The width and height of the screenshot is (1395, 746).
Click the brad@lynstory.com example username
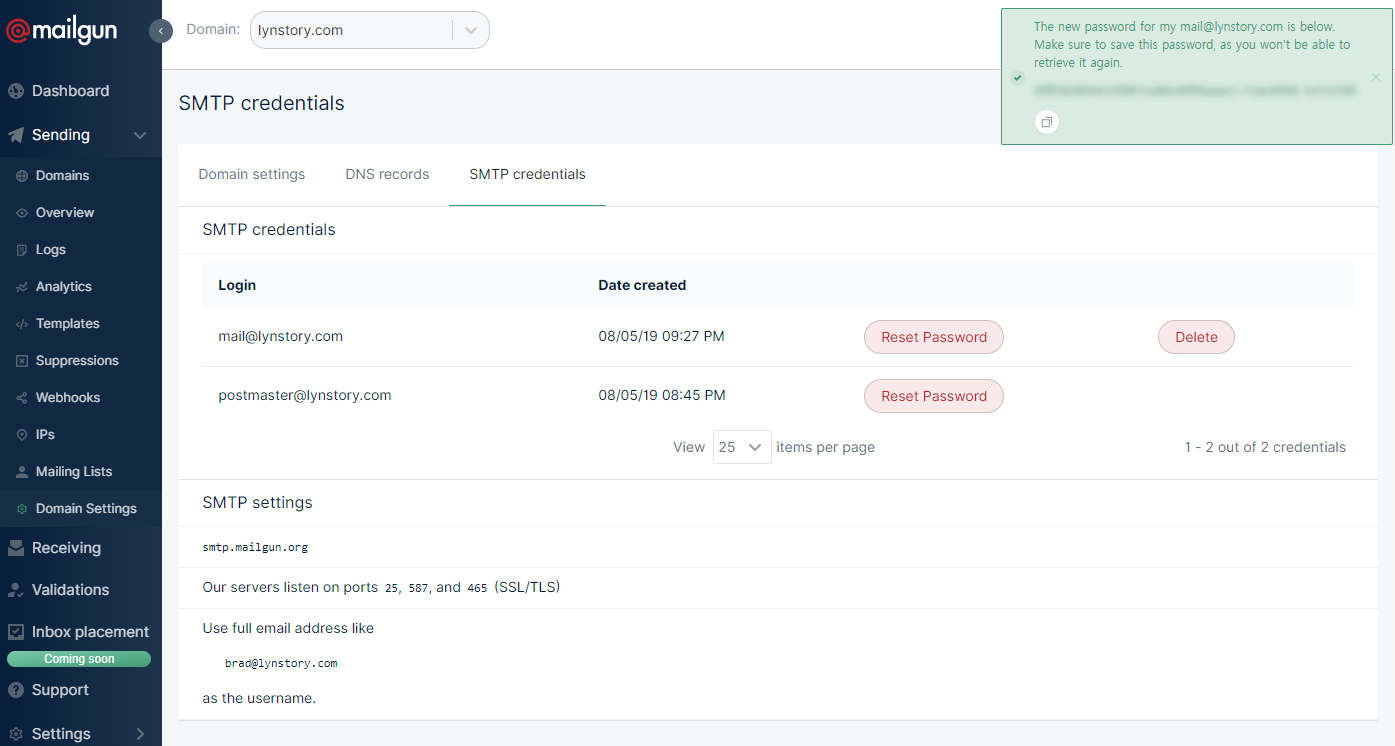[281, 663]
